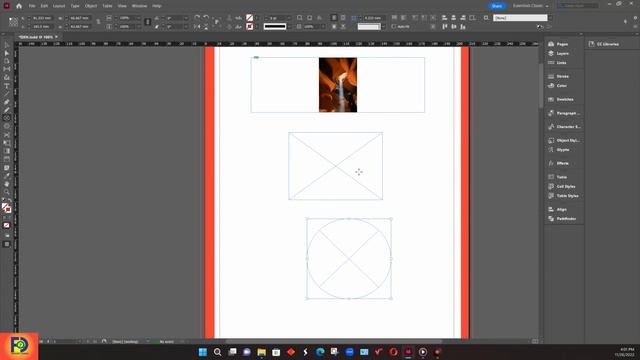This screenshot has height=360, width=640.
Task: Open Essentials Classic workspace dropdown
Action: 531,6
